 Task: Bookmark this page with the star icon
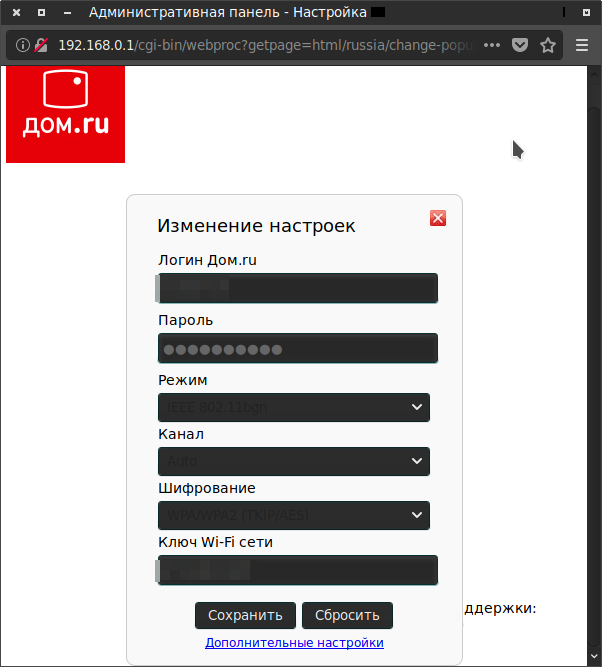click(x=548, y=45)
